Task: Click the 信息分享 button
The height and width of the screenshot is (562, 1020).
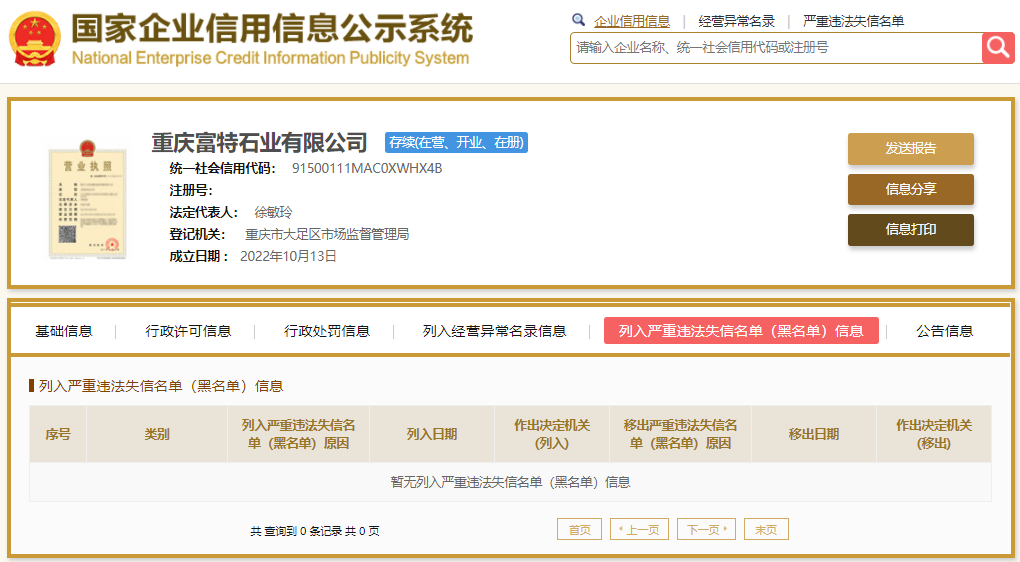Action: (x=911, y=189)
